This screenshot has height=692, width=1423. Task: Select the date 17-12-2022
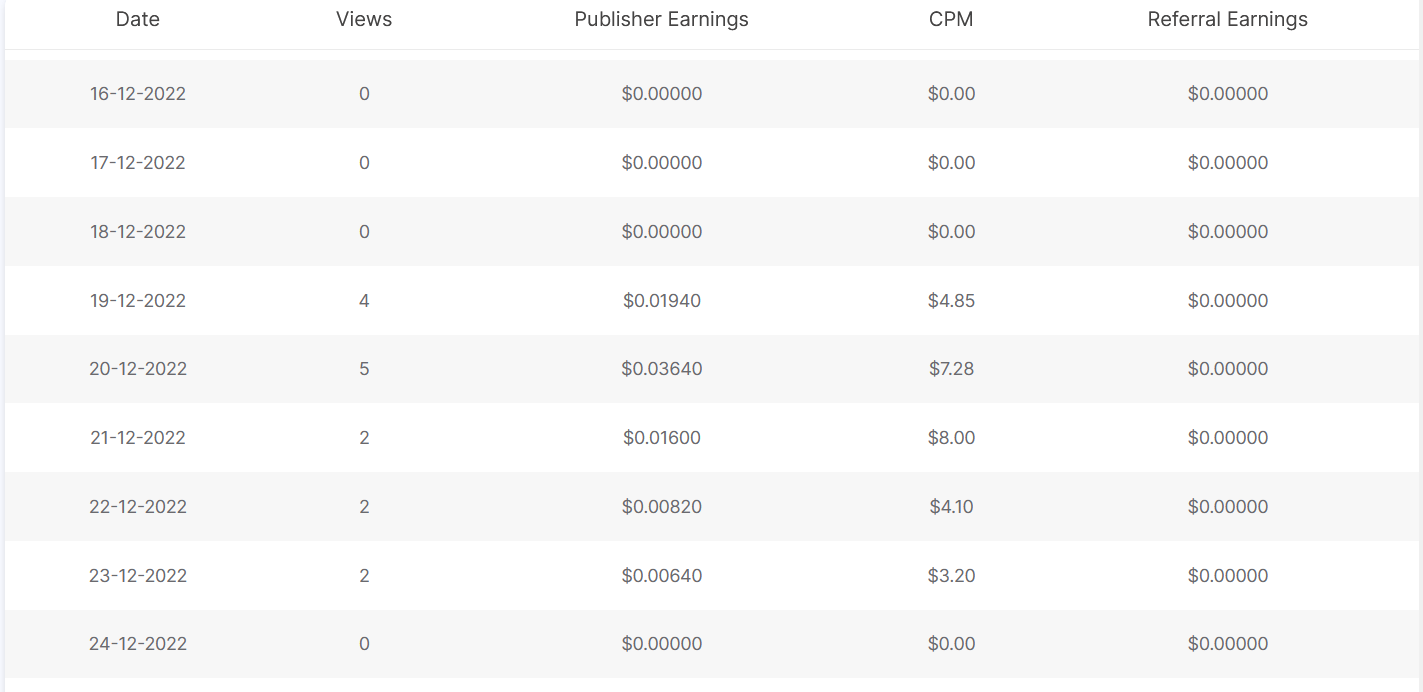point(138,163)
